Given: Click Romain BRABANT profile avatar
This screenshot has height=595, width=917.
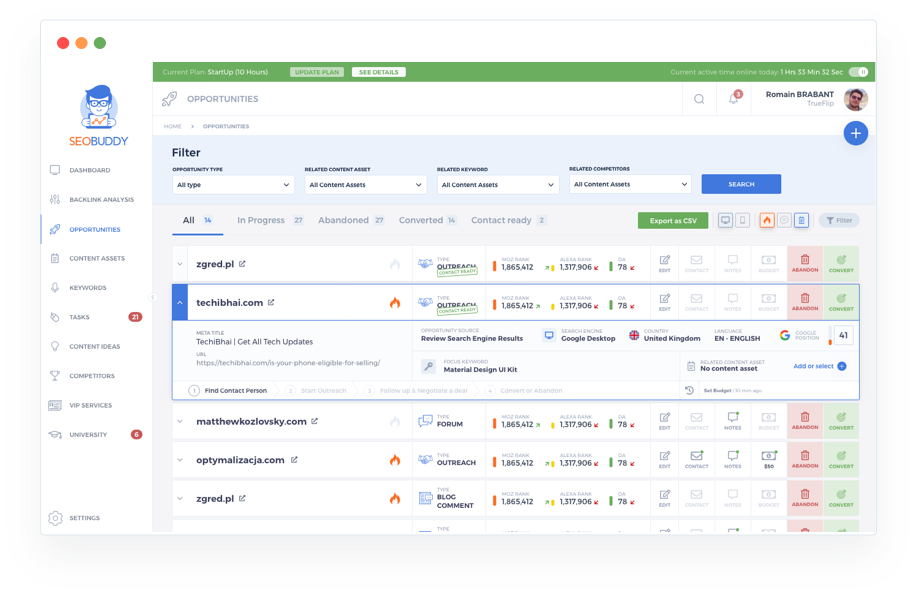Looking at the screenshot, I should click(855, 99).
